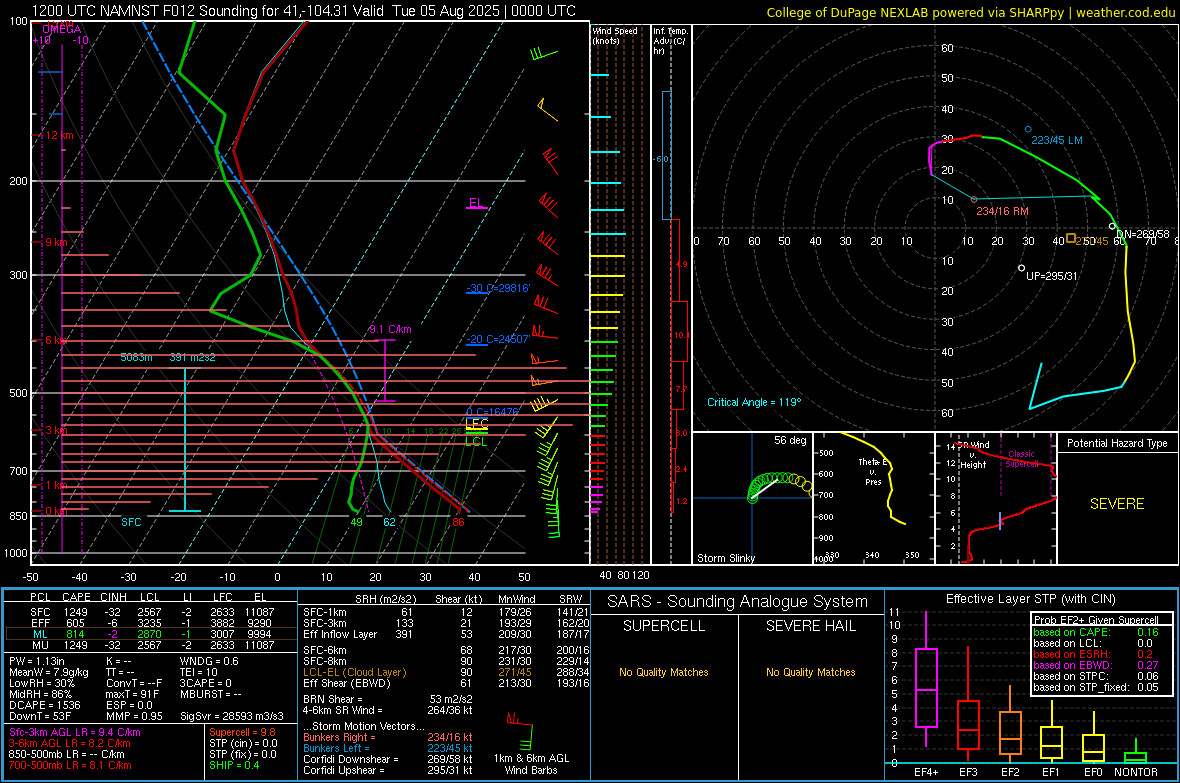Select the MU parcel row in CAPE table
1180x783 pixels.
point(148,645)
